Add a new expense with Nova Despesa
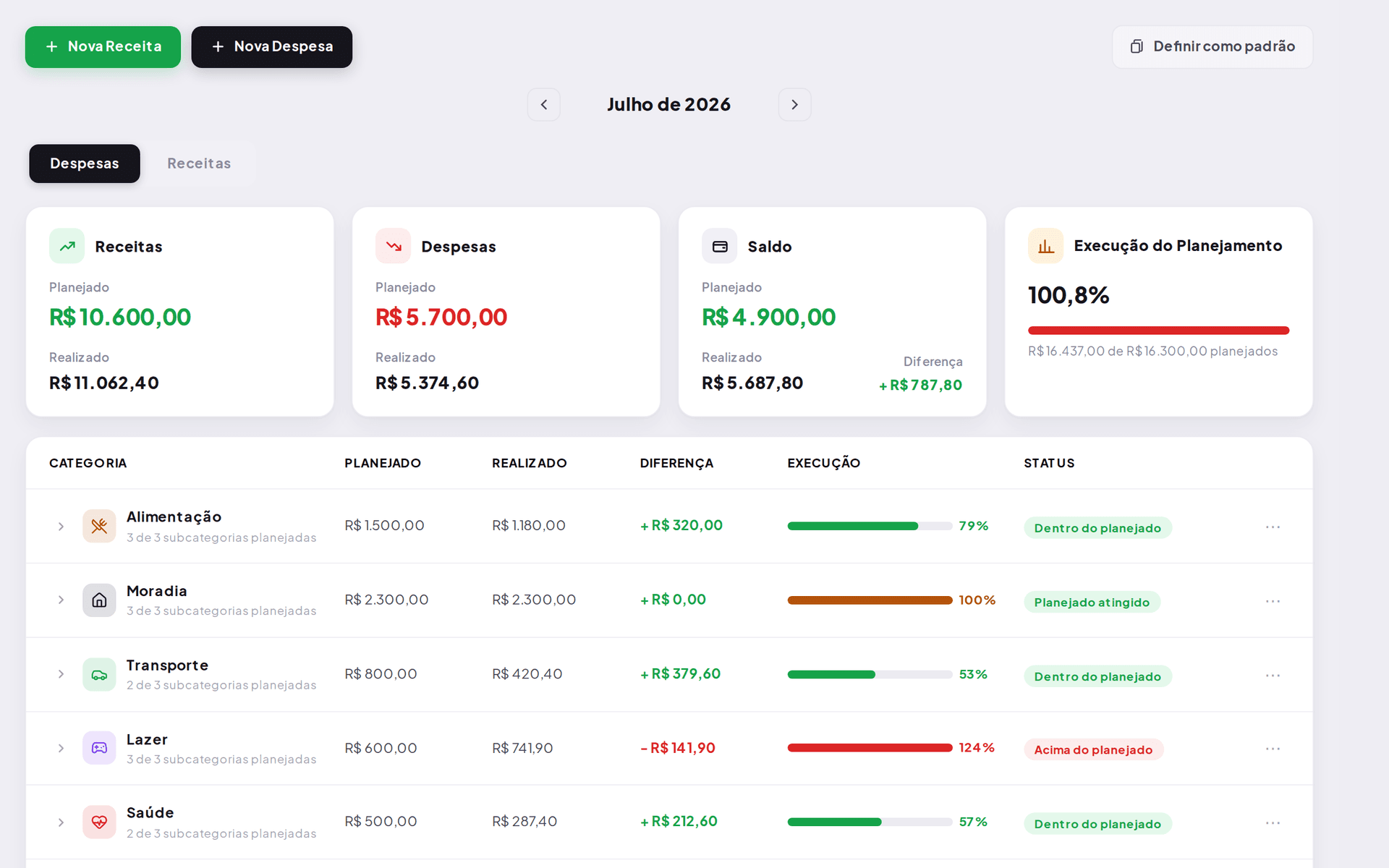1389x868 pixels. pyautogui.click(x=271, y=47)
